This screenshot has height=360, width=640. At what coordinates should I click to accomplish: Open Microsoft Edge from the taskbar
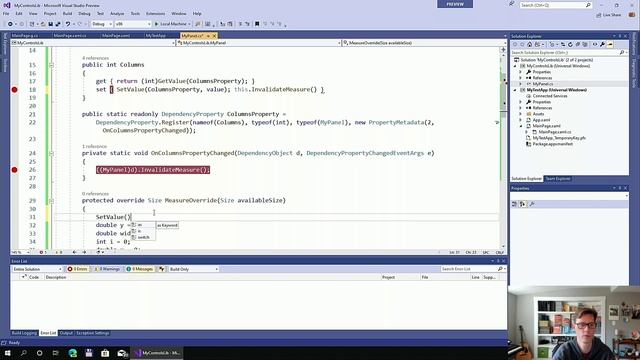73,353
